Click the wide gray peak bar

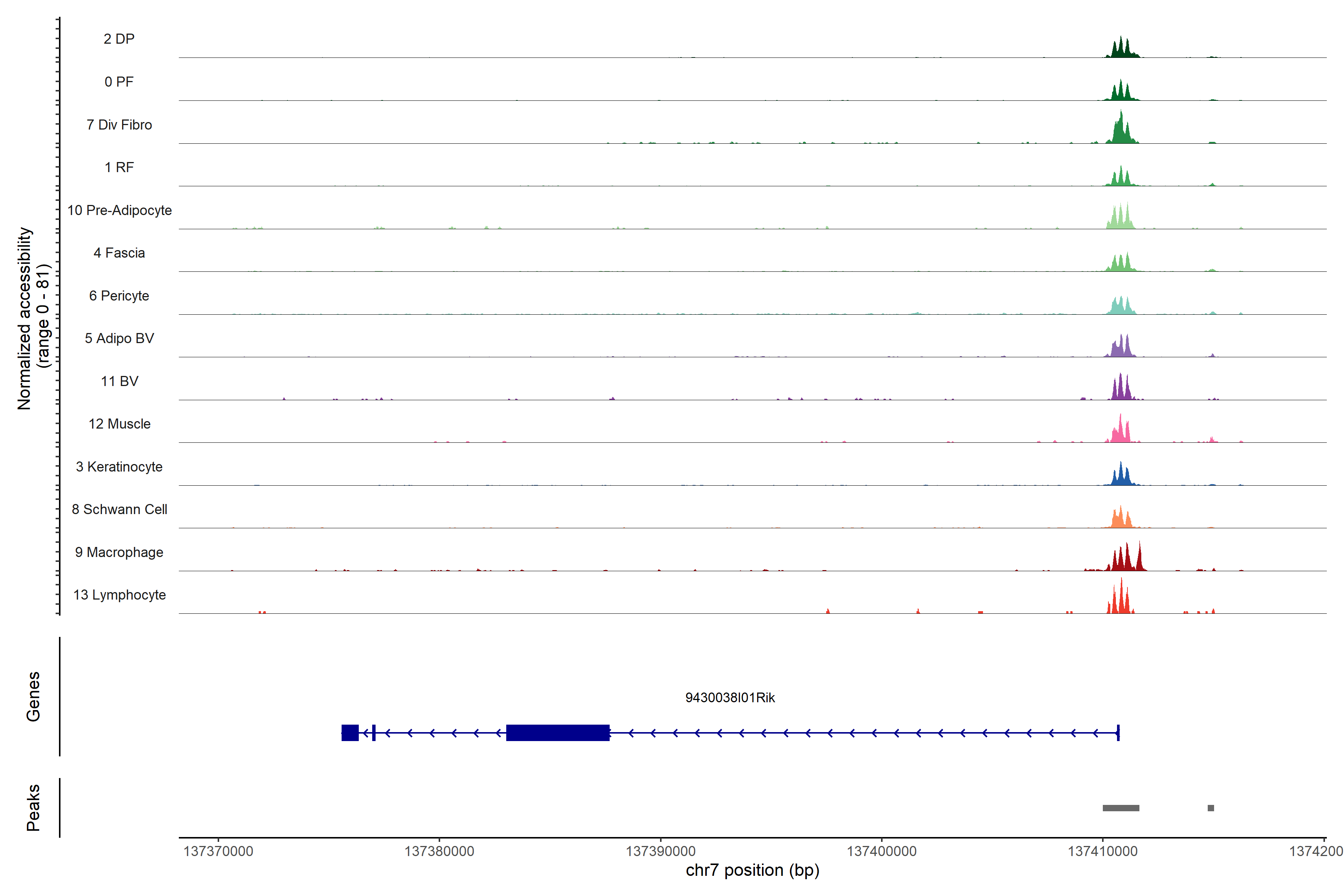coord(1121,808)
